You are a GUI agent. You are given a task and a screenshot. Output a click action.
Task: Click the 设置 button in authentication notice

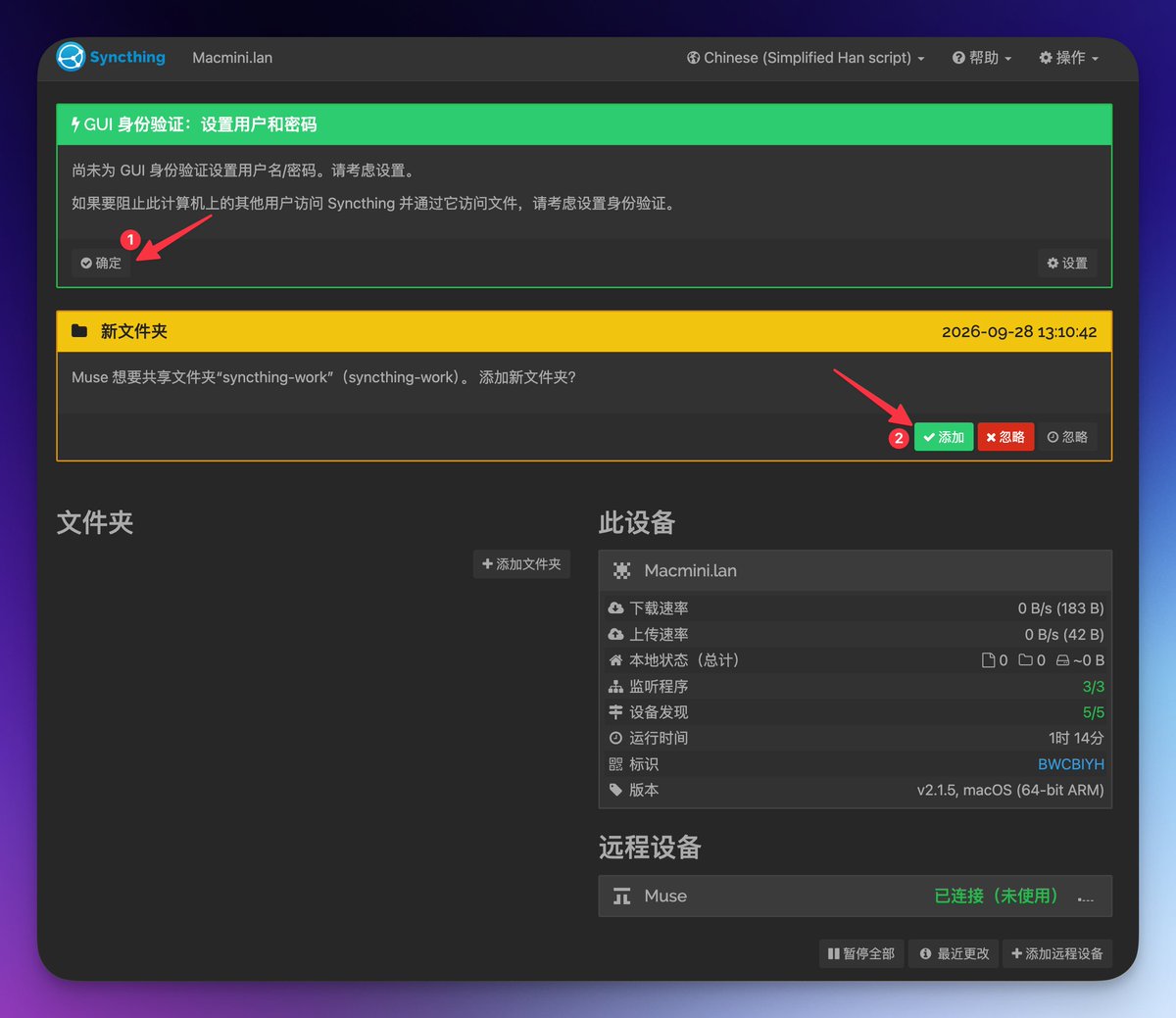(x=1067, y=263)
